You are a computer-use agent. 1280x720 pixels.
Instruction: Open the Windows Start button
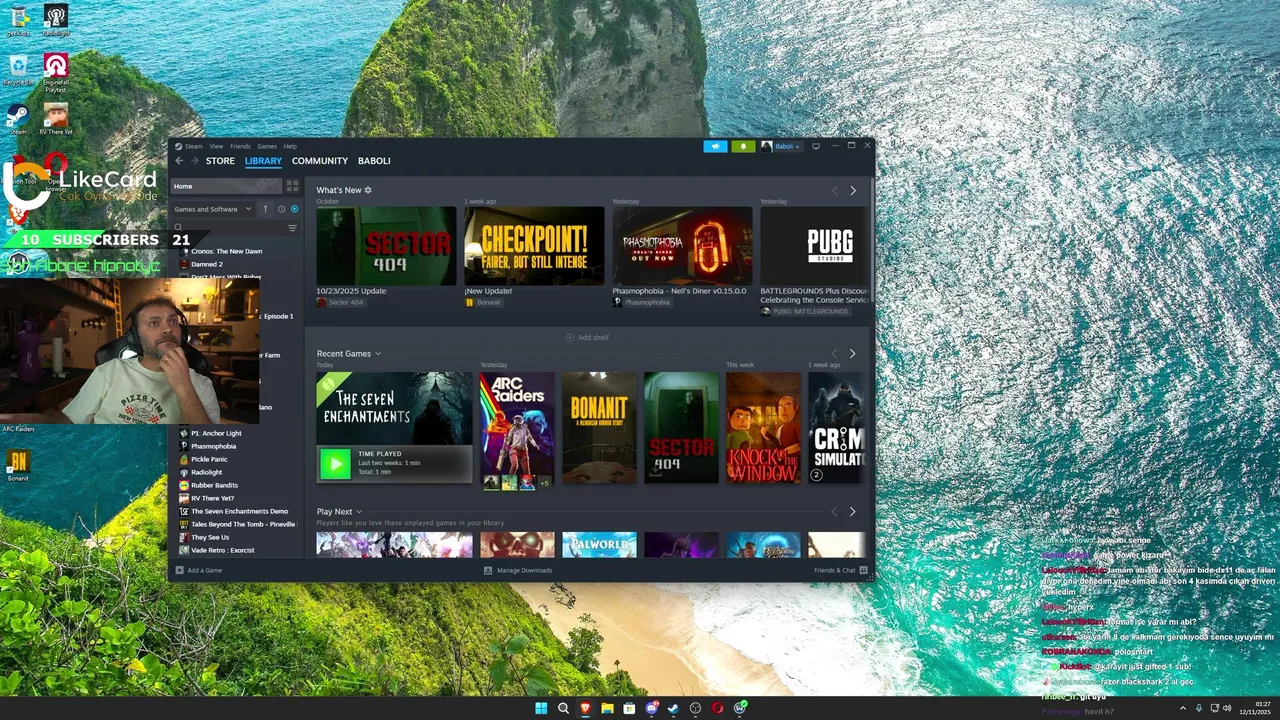(x=541, y=708)
